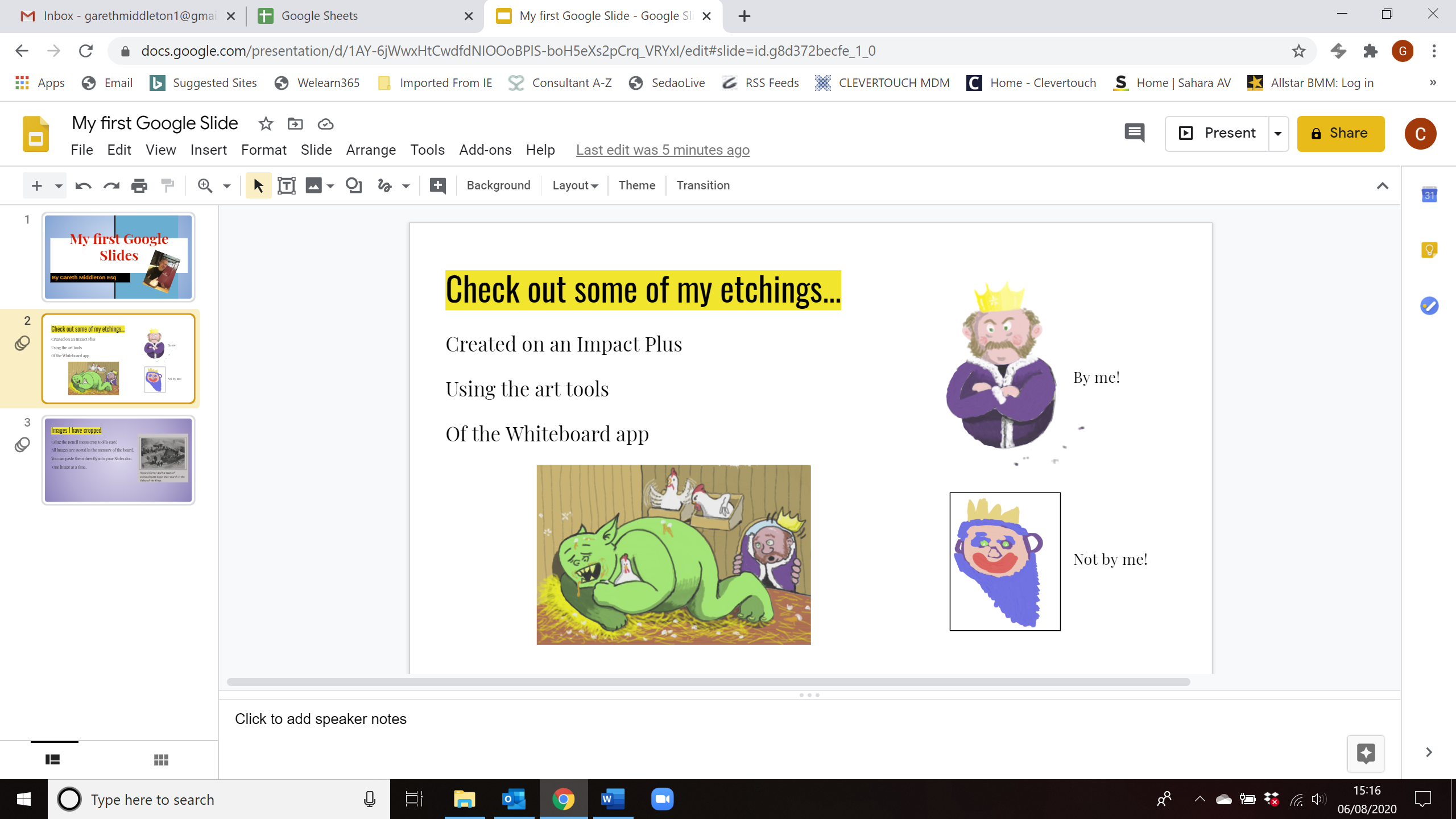Click the Theme button
The width and height of the screenshot is (1456, 819).
point(636,185)
